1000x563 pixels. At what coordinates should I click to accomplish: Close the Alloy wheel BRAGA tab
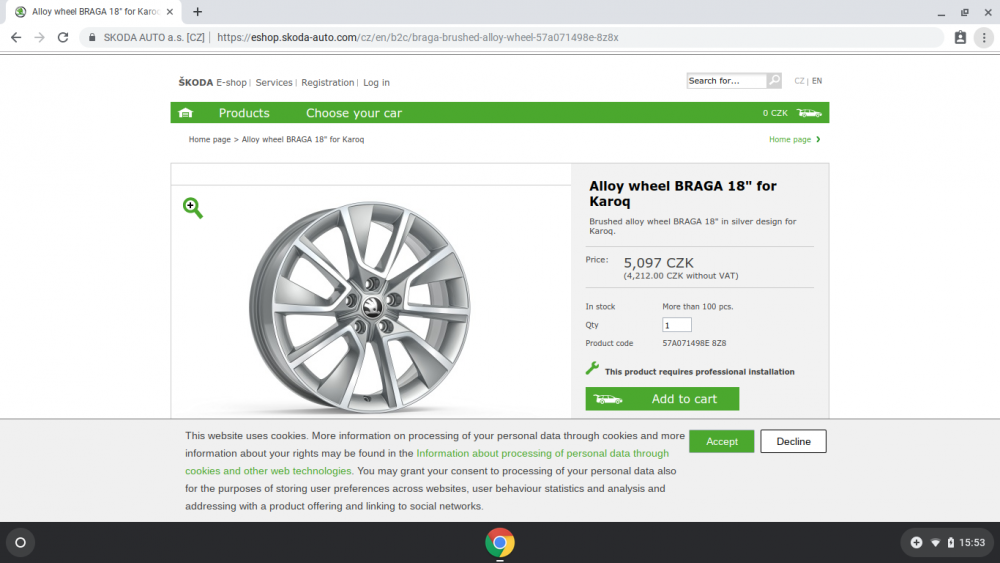[x=170, y=11]
